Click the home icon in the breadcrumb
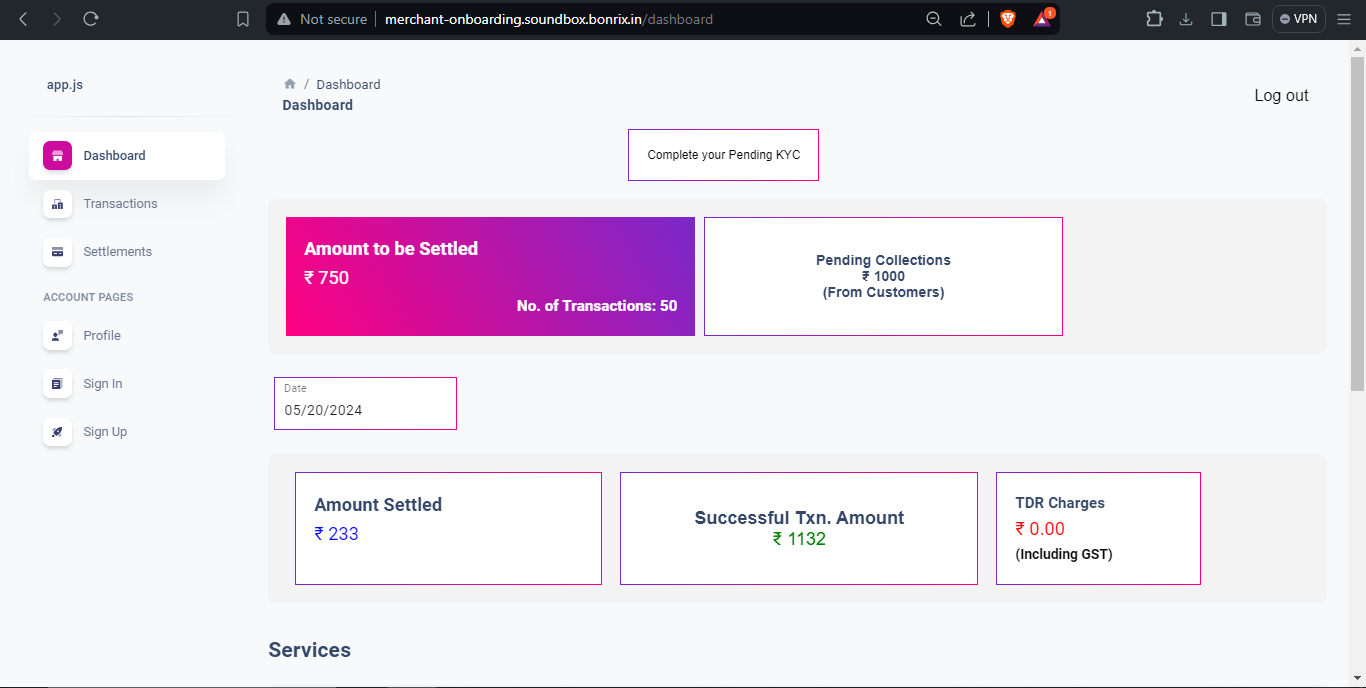This screenshot has width=1366, height=688. tap(289, 84)
